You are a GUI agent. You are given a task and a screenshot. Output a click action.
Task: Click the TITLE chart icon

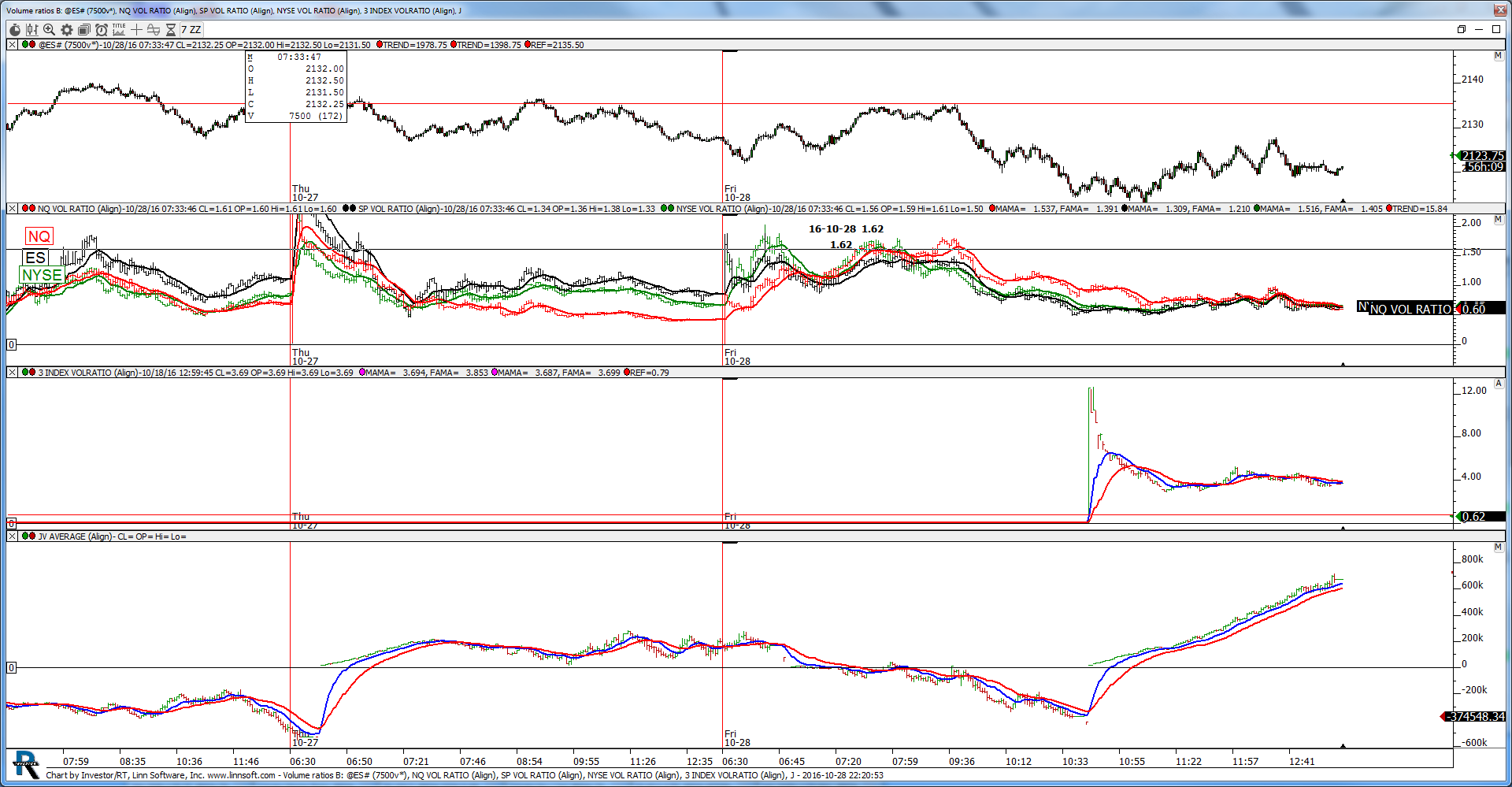click(119, 30)
